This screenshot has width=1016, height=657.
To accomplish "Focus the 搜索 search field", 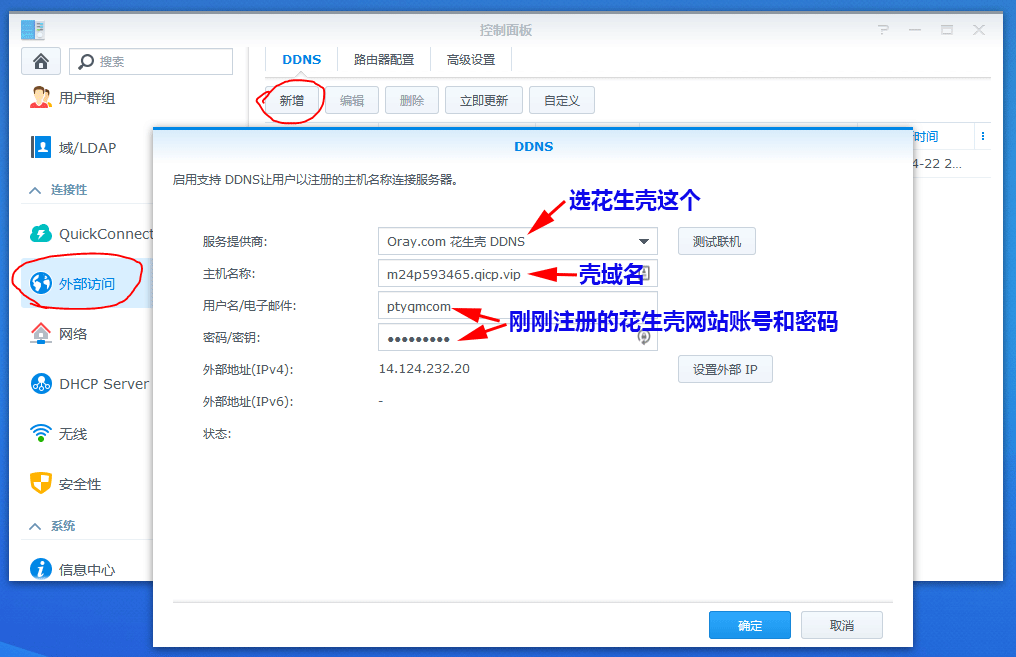I will (151, 62).
